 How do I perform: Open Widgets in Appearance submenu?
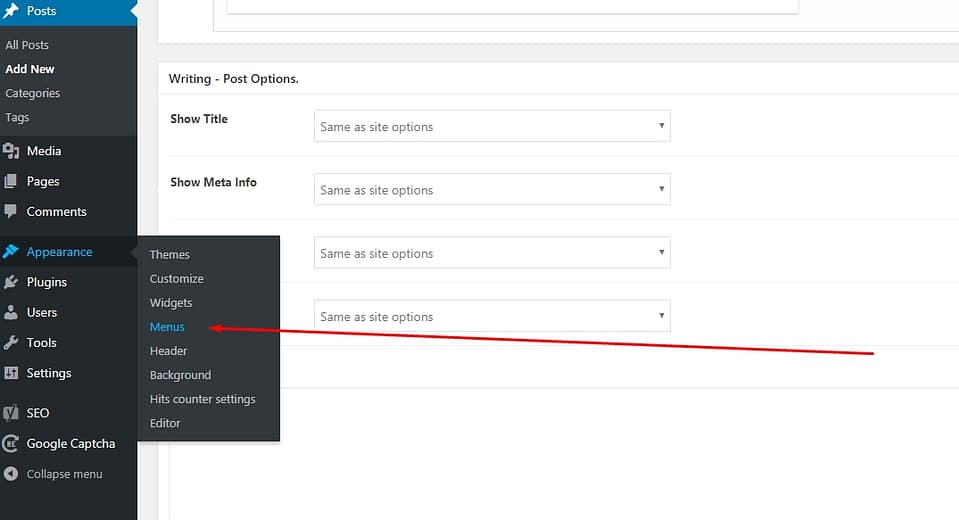click(171, 303)
